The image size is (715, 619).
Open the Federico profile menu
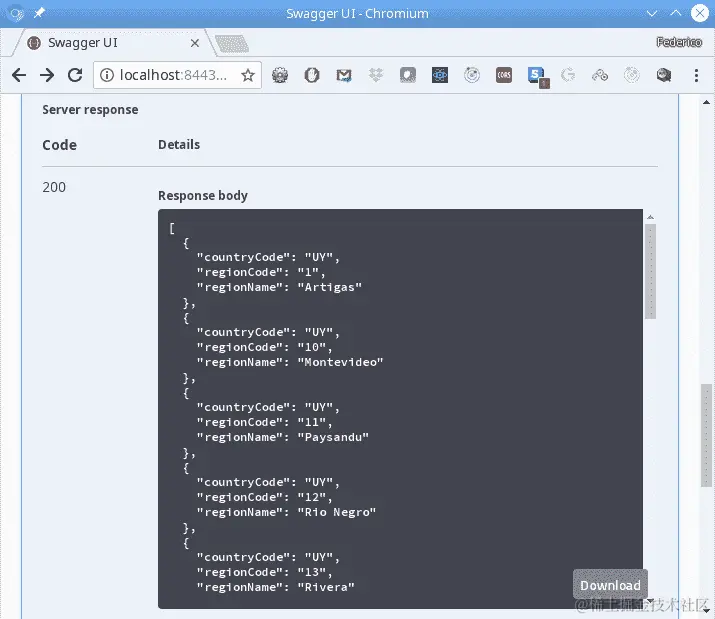679,42
